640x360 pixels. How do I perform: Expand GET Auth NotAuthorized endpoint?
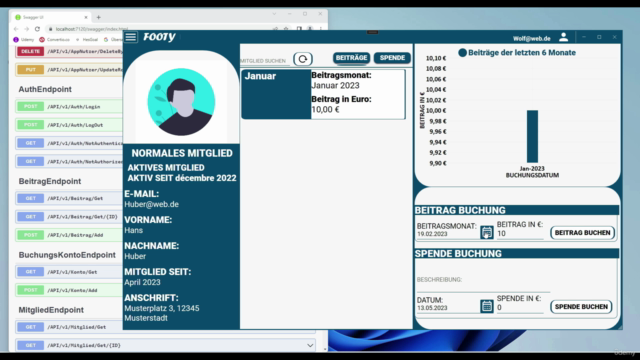point(69,162)
